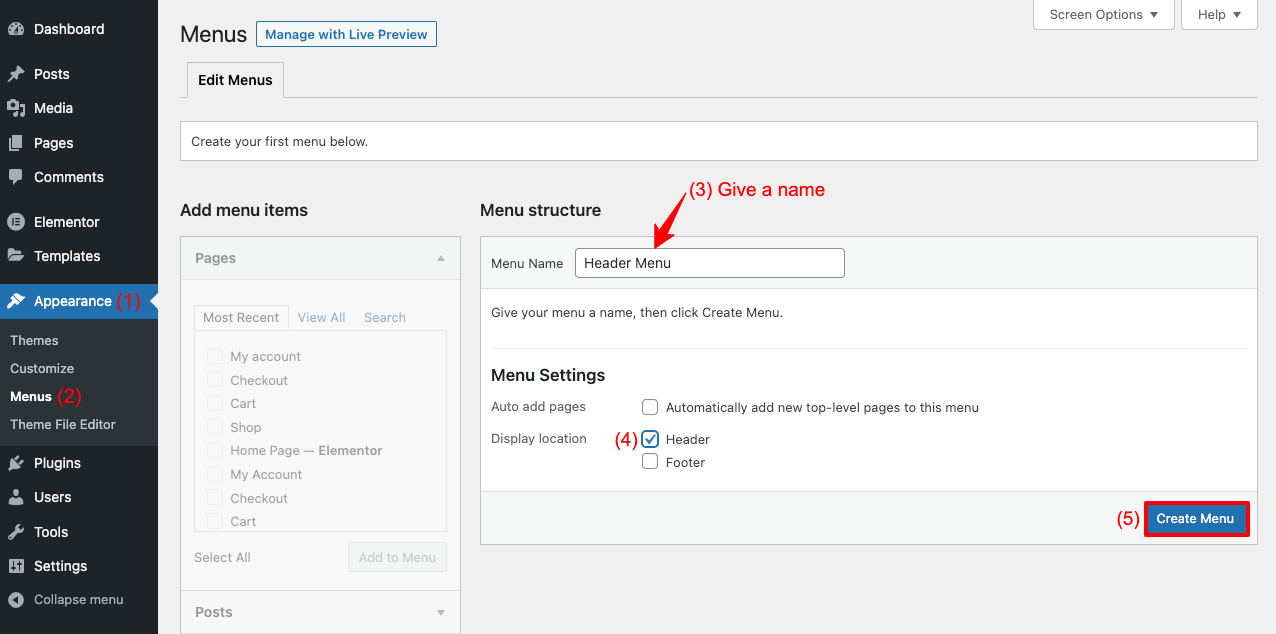Click the Collapse menu arrow icon

point(16,600)
